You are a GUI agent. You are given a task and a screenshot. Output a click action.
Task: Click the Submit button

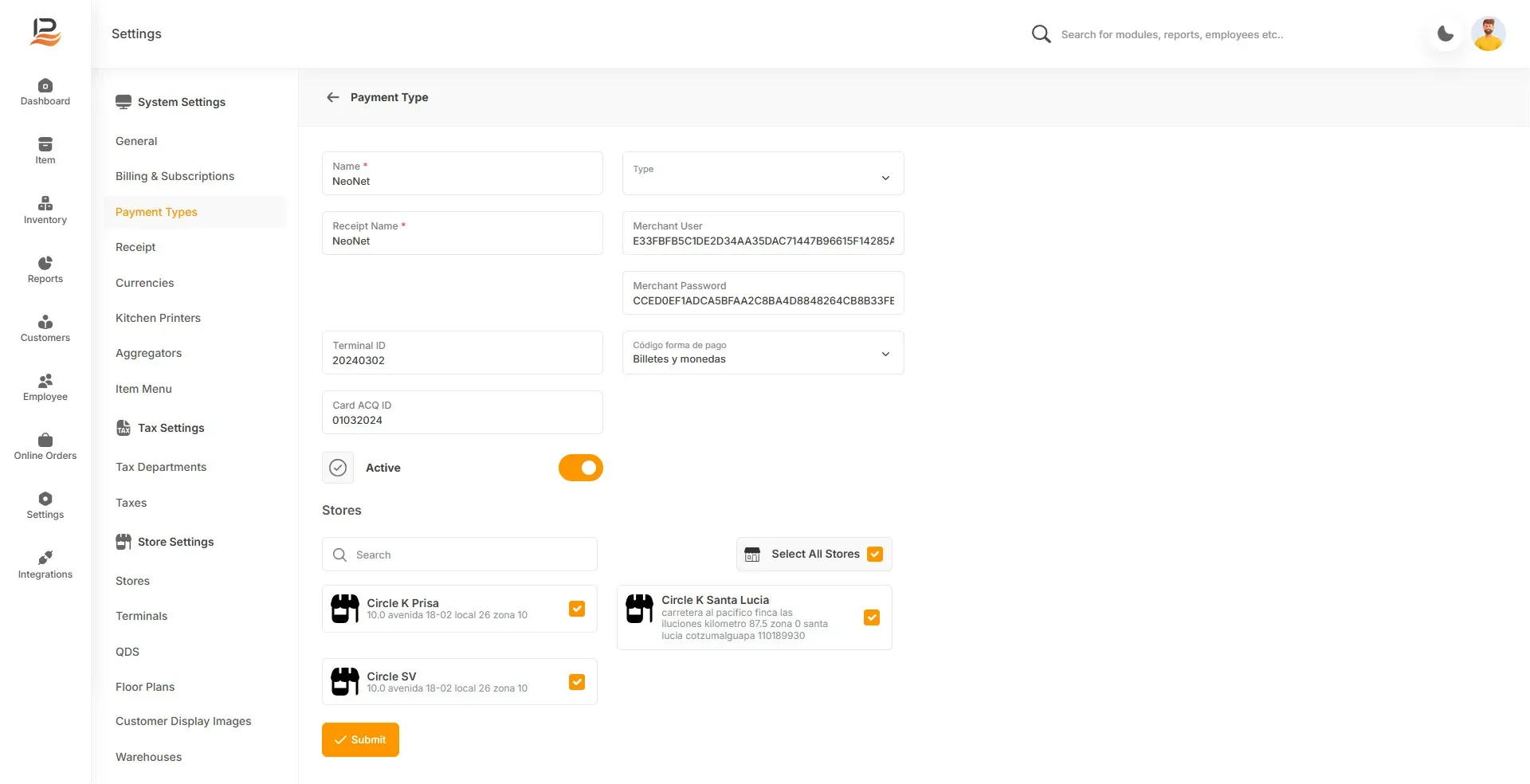tap(360, 739)
